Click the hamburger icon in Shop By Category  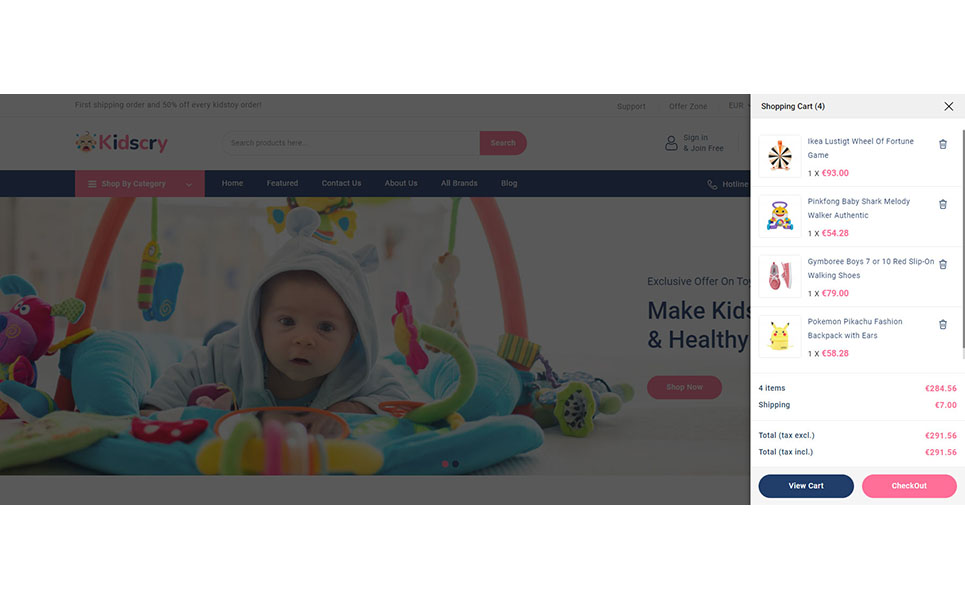[x=92, y=184]
